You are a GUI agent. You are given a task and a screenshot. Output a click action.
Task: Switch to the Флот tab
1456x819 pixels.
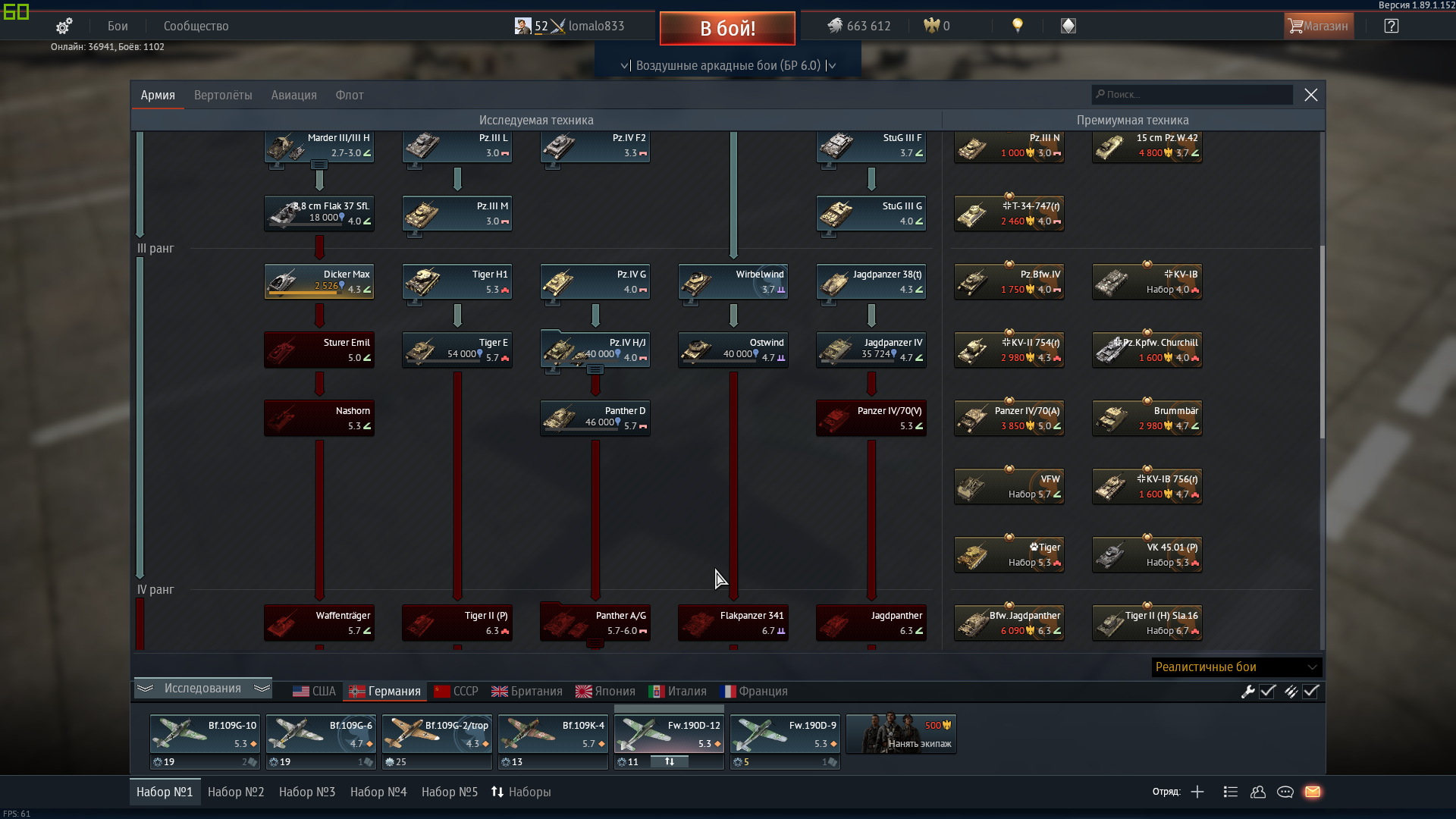(350, 95)
